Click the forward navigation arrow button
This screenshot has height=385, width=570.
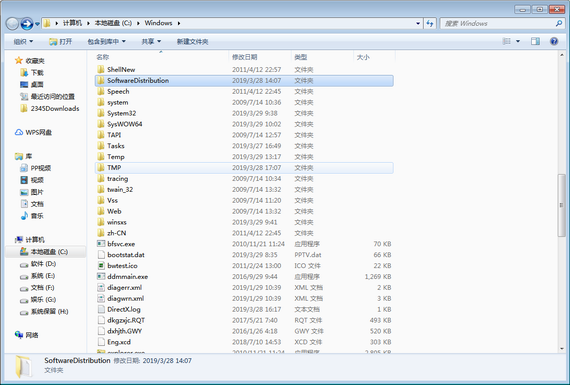27,24
